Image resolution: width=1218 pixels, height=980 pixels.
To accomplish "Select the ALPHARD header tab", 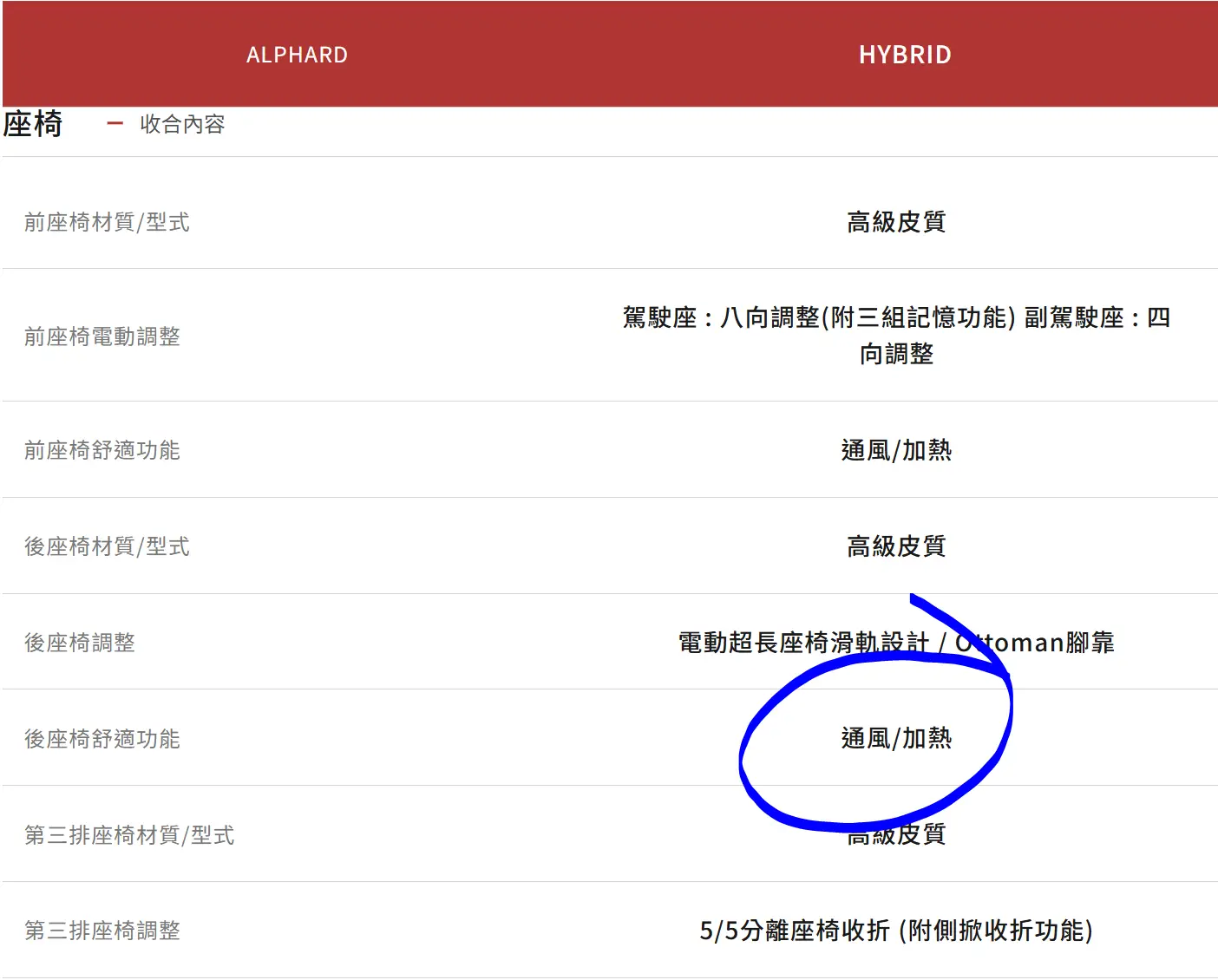I will (x=298, y=55).
